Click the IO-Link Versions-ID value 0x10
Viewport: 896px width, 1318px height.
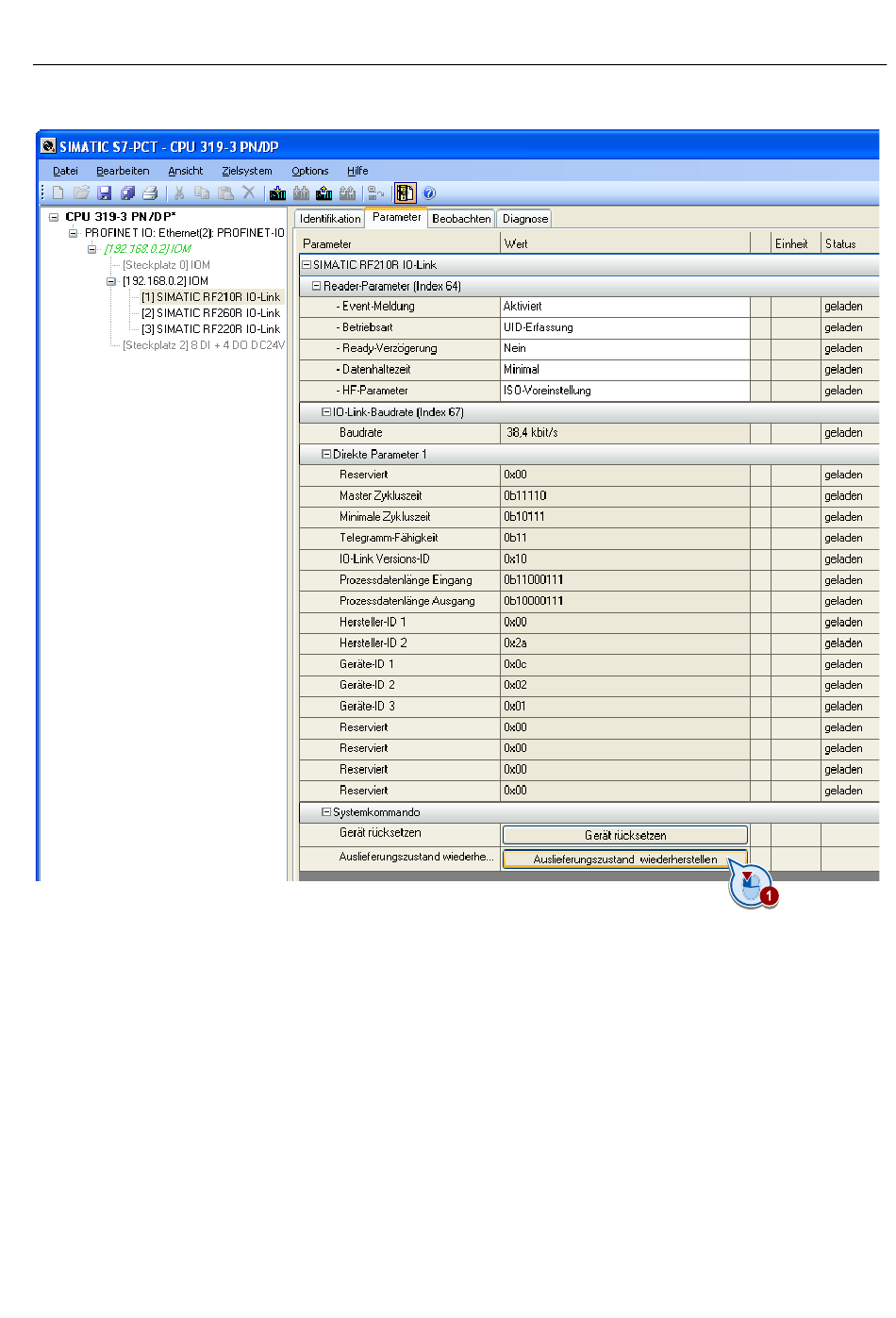tap(624, 559)
